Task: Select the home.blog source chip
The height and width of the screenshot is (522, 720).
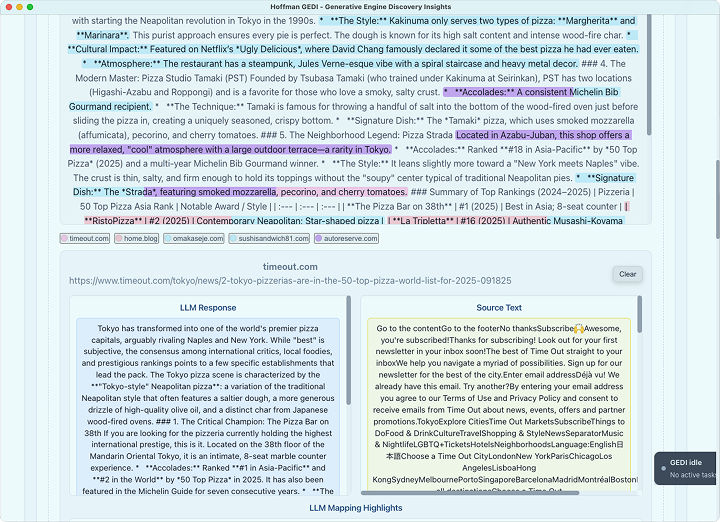Action: (137, 239)
